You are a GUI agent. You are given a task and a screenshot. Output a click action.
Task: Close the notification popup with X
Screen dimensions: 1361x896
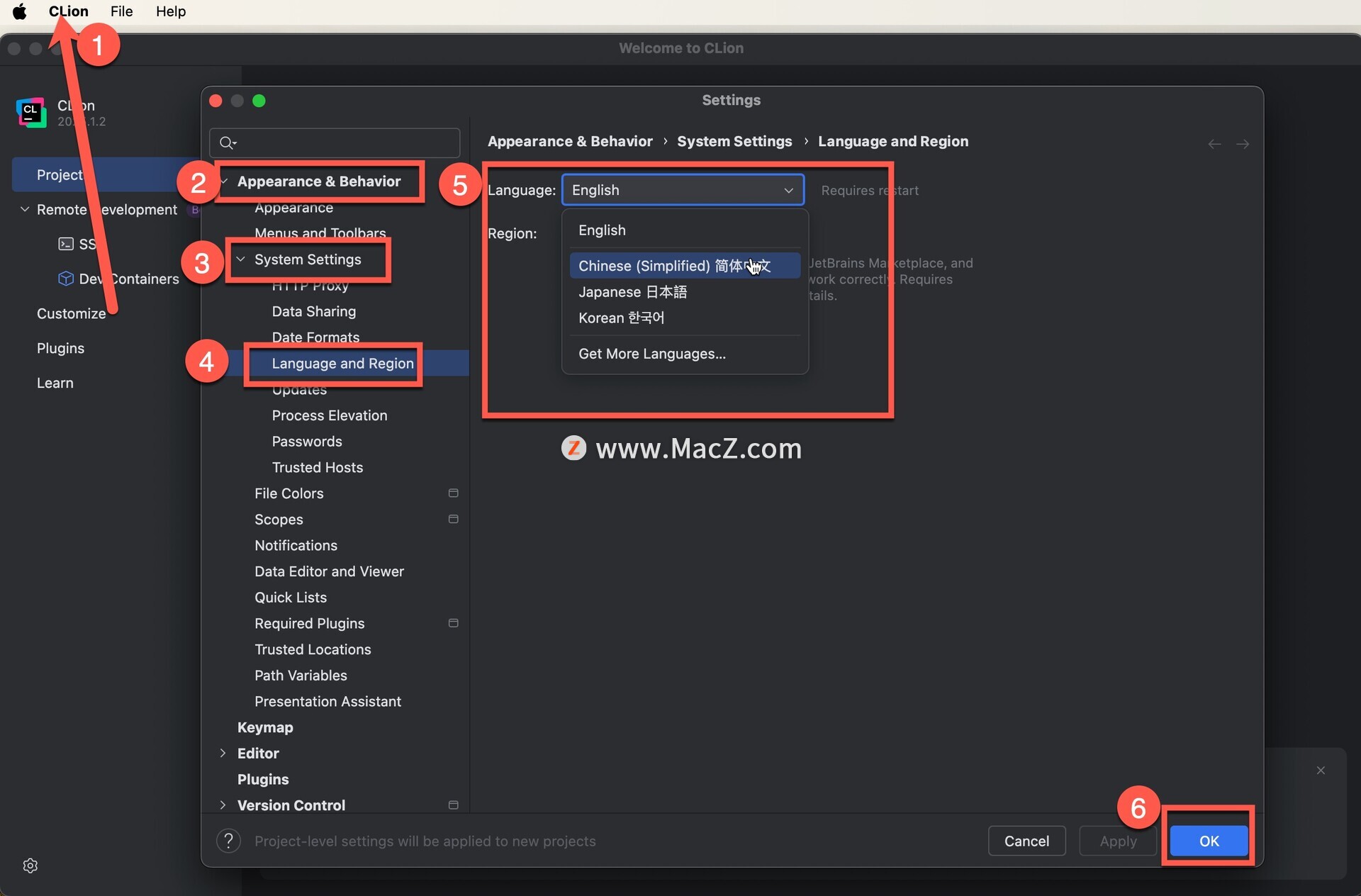click(1321, 771)
